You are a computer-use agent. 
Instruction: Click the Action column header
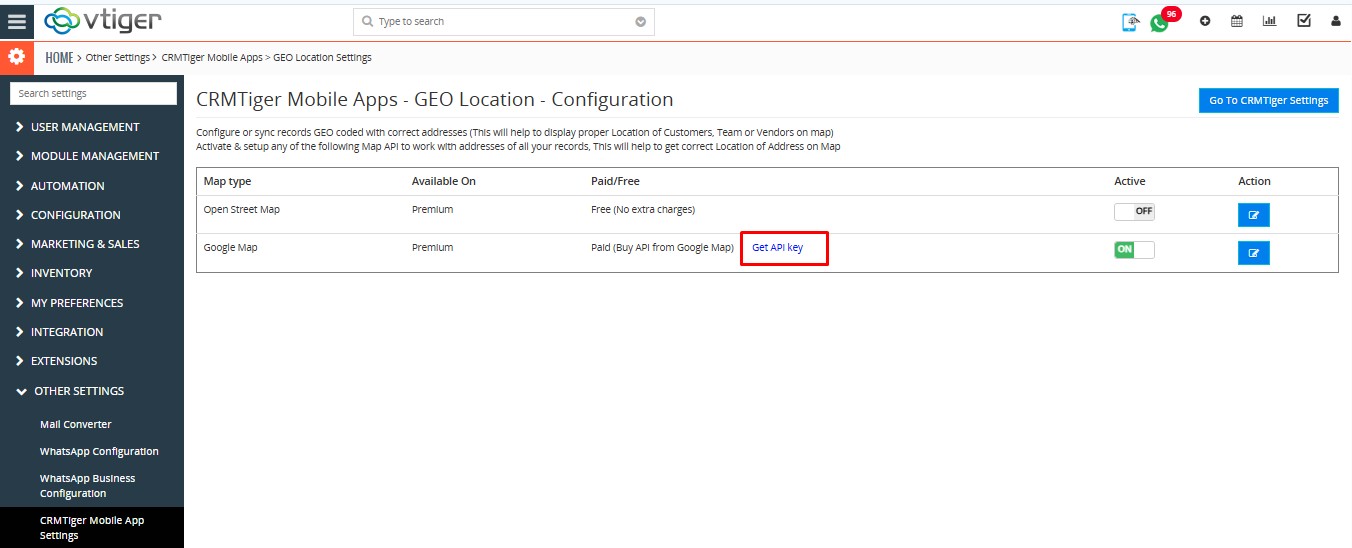point(1254,181)
